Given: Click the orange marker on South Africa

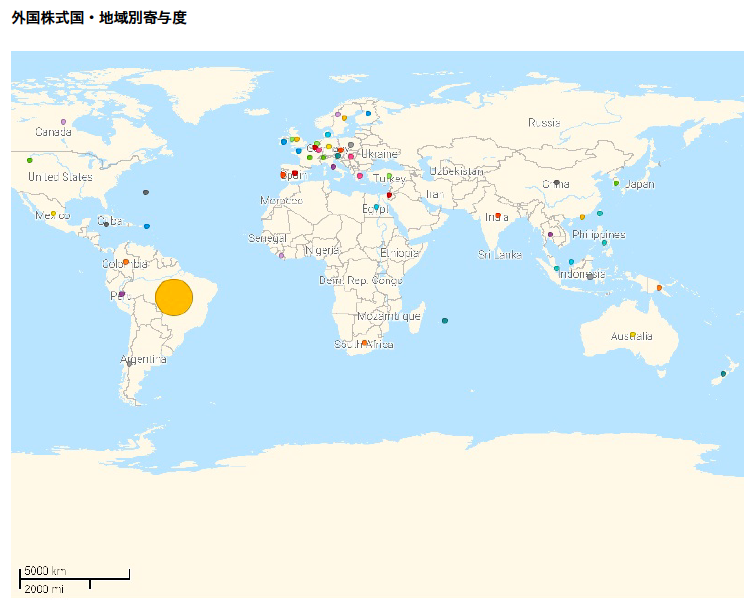Looking at the screenshot, I should click(x=364, y=344).
